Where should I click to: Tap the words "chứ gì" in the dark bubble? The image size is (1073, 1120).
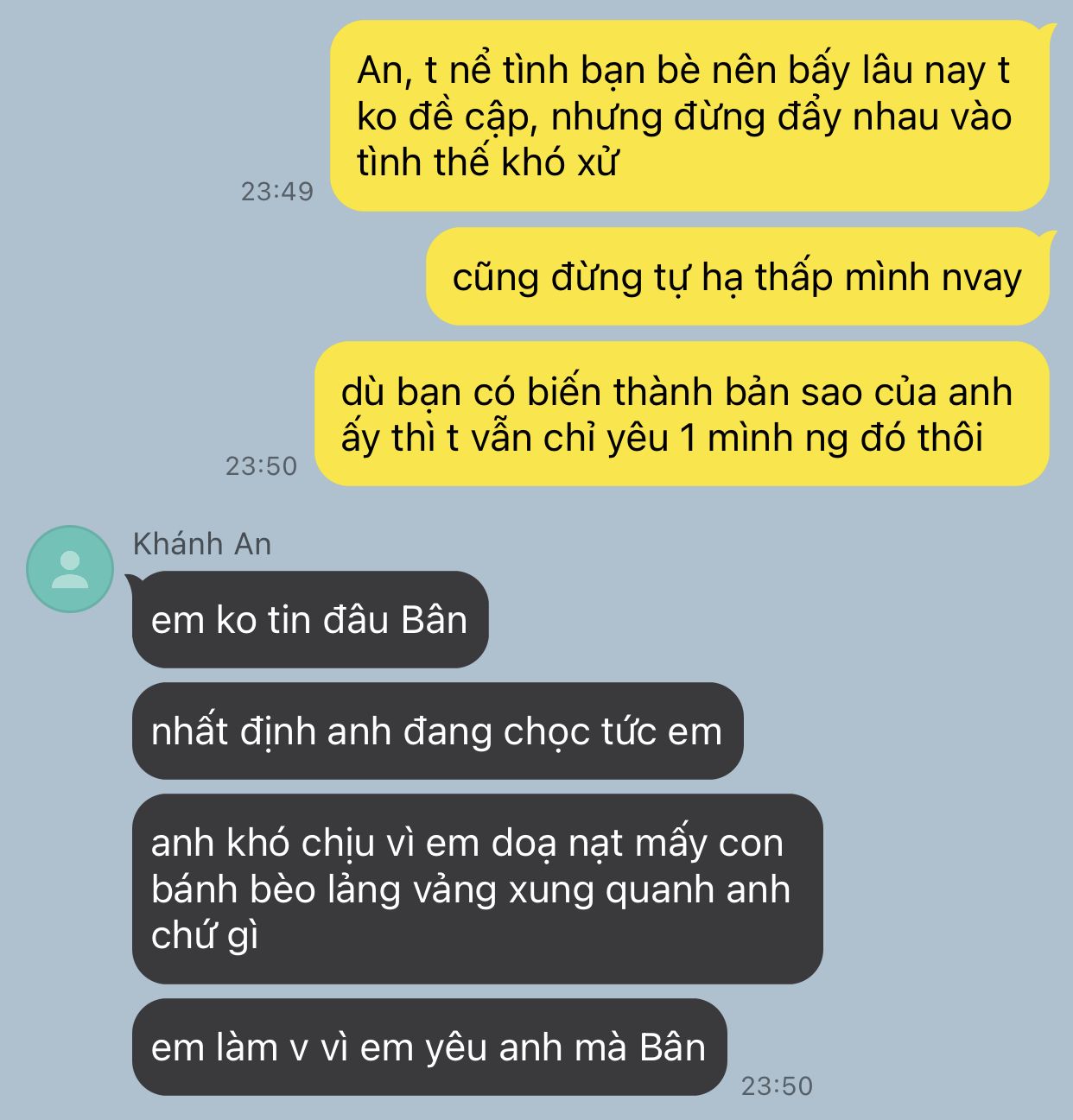point(205,936)
